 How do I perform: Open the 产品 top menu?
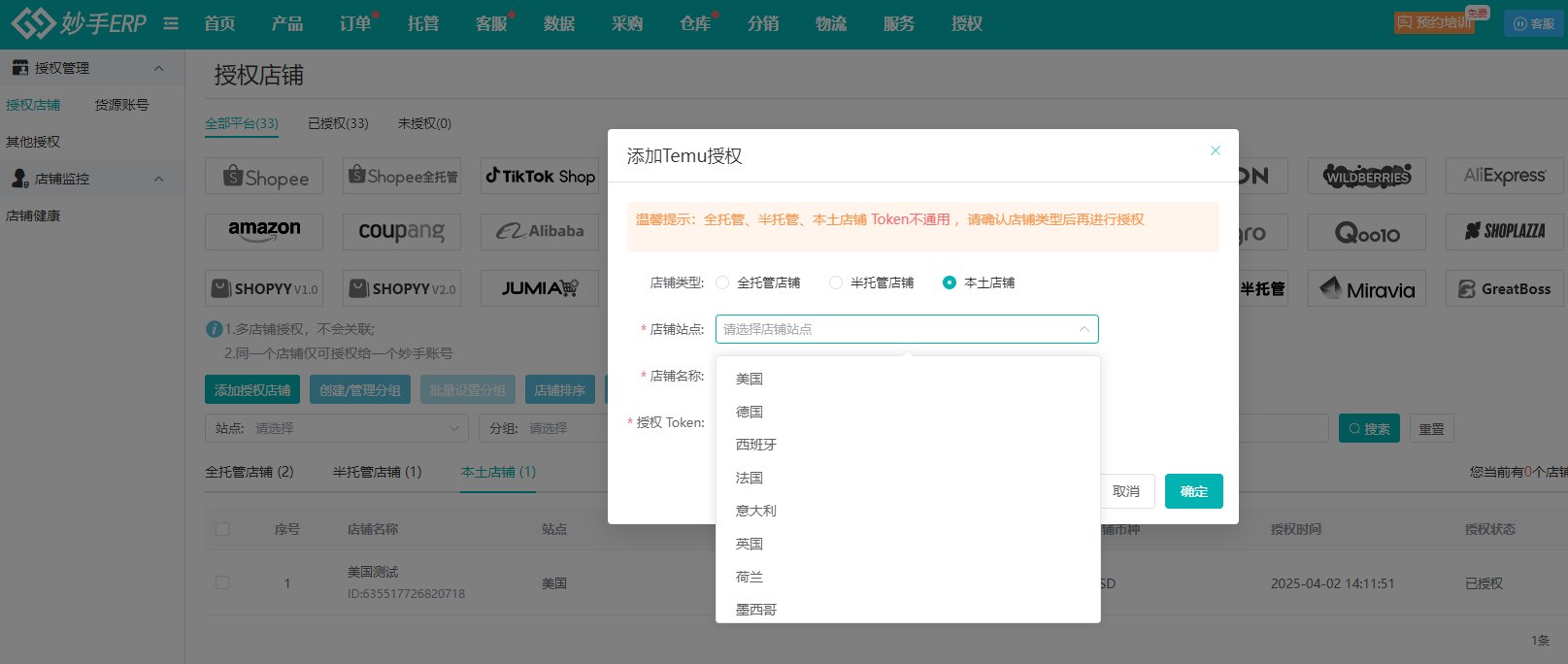pos(287,23)
